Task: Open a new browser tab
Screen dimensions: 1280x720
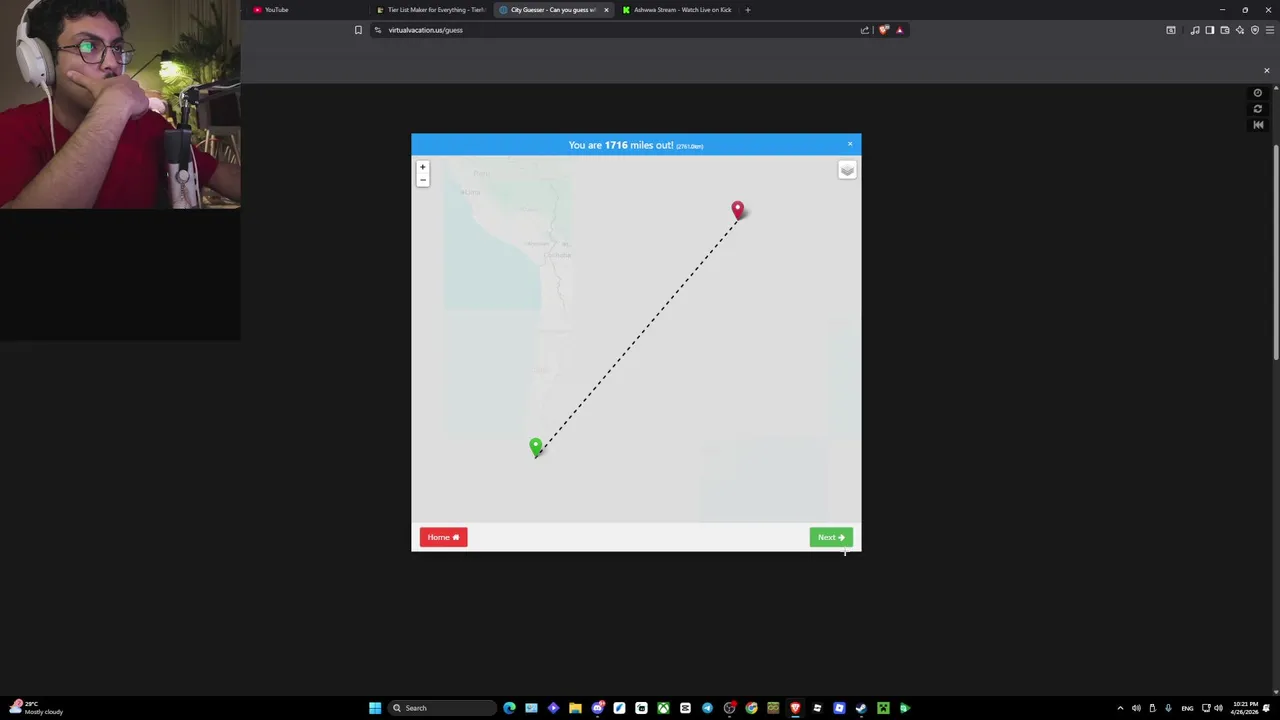Action: [x=747, y=10]
